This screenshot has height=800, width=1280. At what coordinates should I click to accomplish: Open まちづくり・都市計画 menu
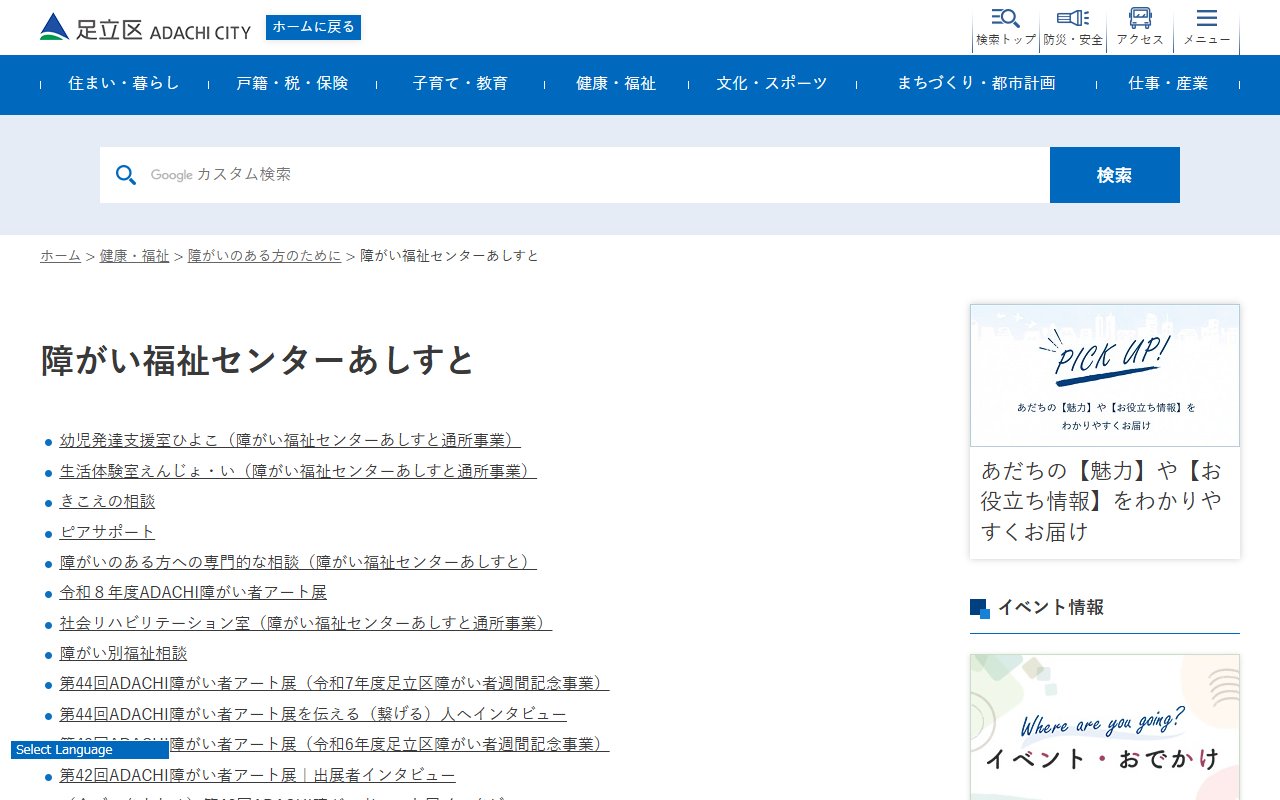[976, 84]
